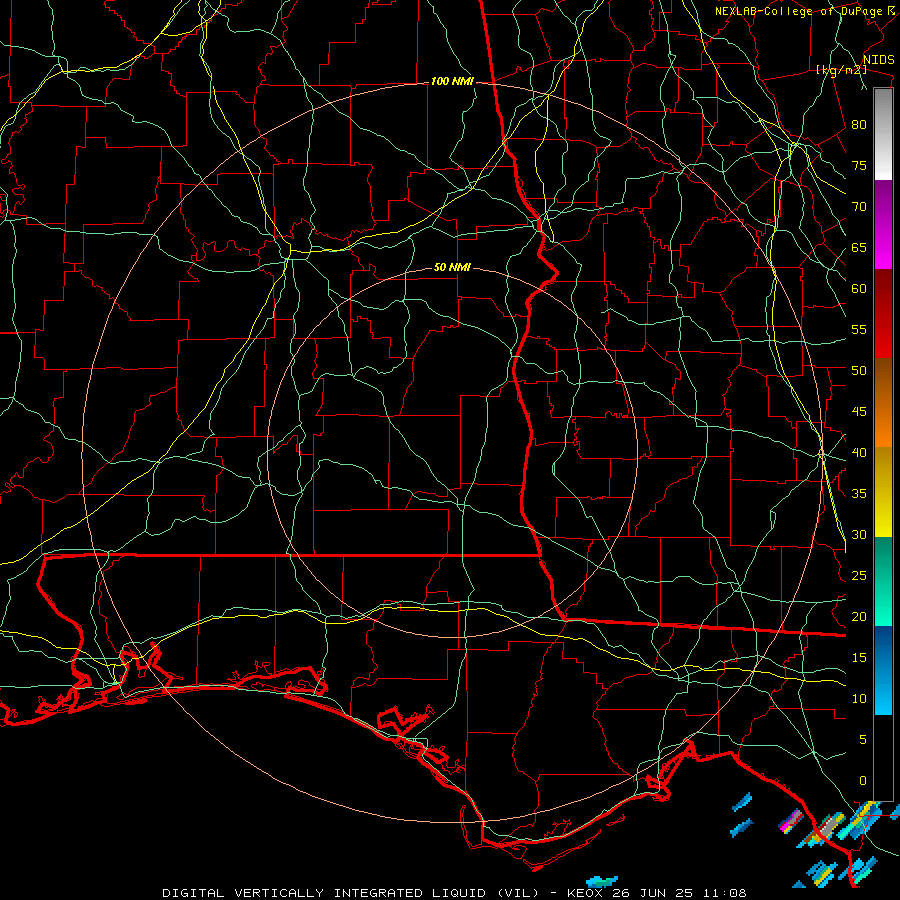Click the 50 value on the scale

[x=859, y=371]
